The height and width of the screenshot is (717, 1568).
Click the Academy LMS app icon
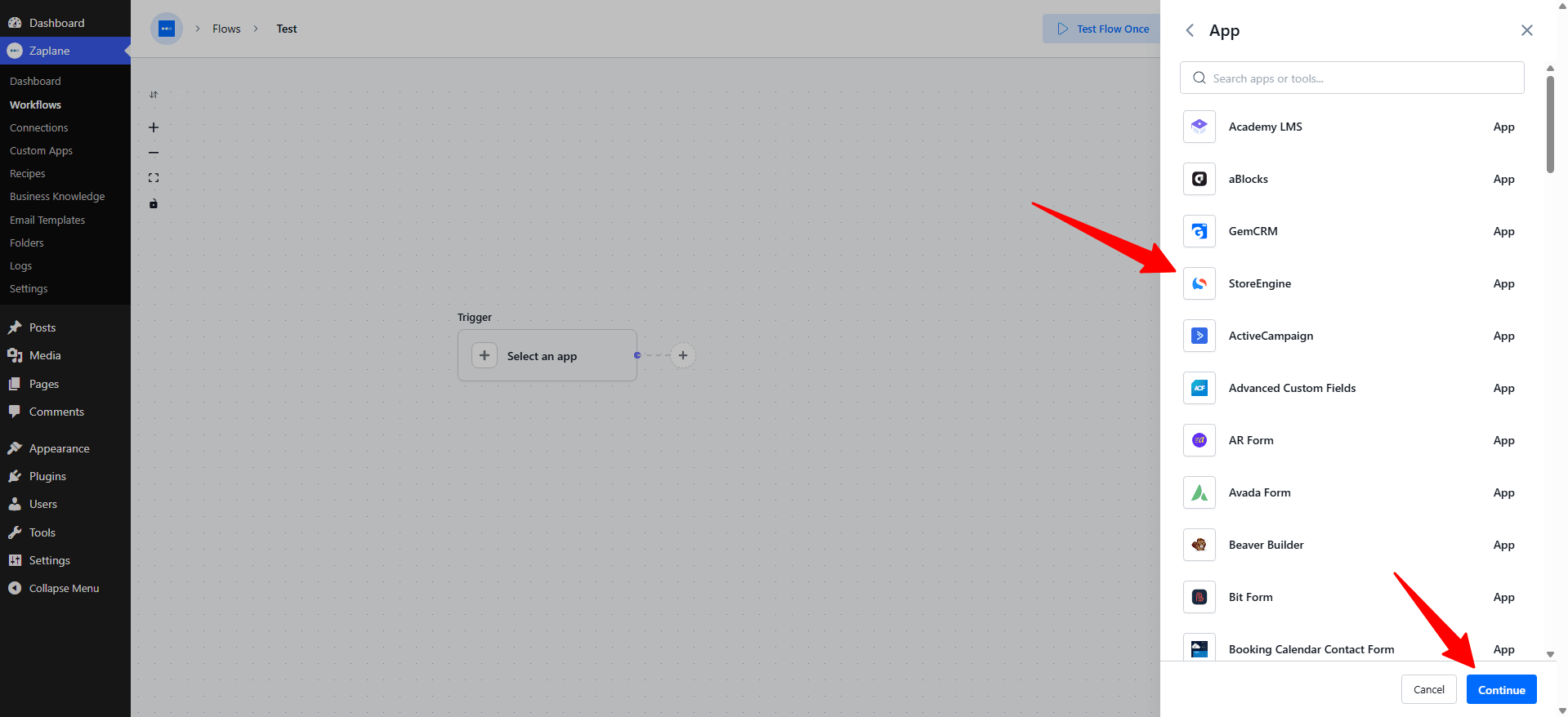point(1199,127)
